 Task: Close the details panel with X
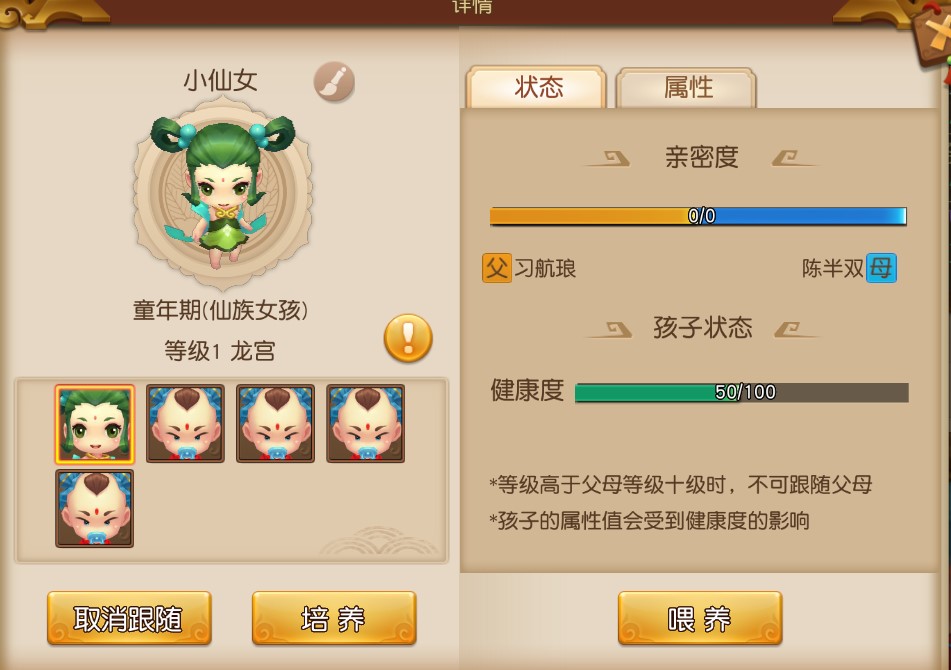click(935, 34)
